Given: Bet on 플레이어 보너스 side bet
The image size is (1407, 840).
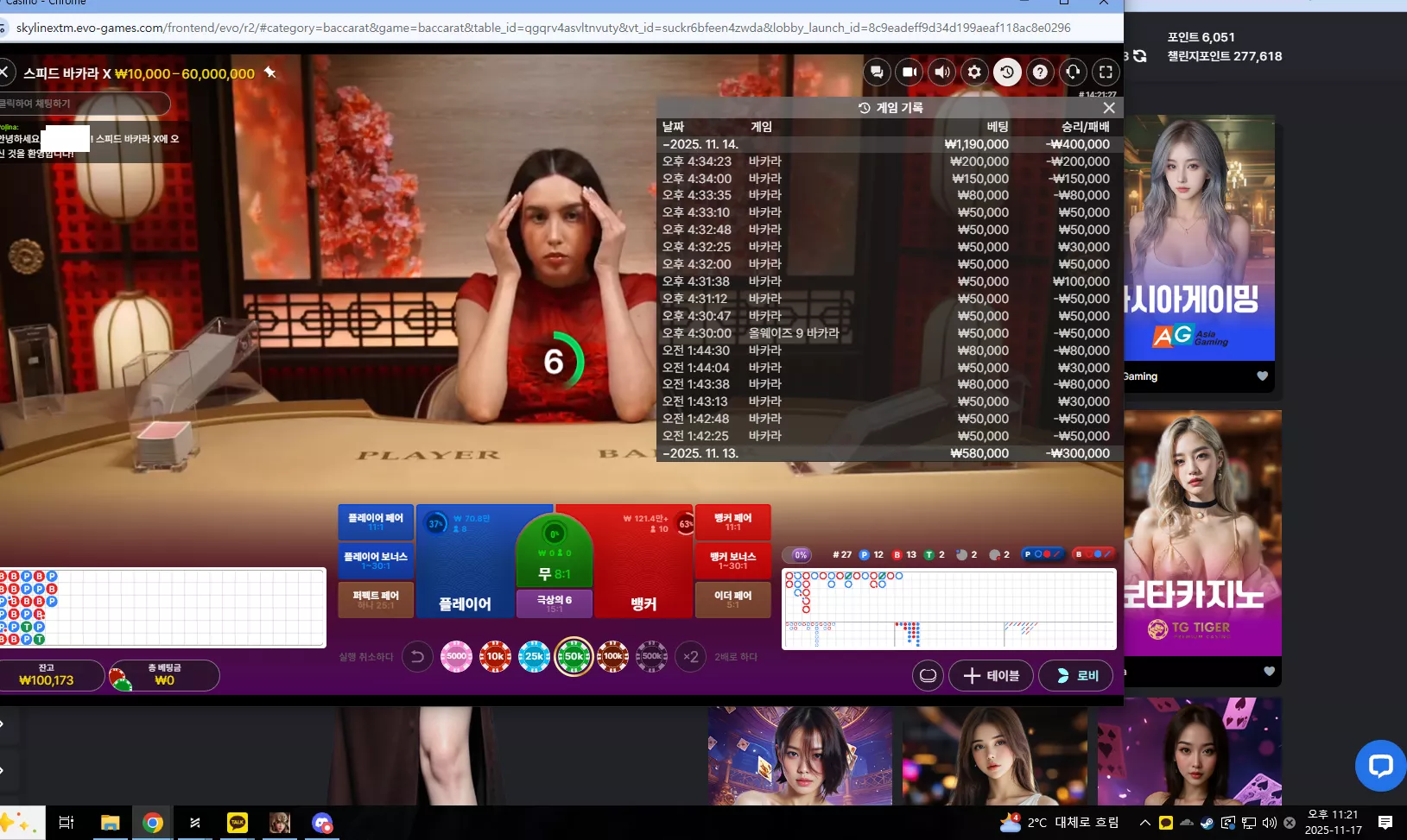Looking at the screenshot, I should coord(376,561).
